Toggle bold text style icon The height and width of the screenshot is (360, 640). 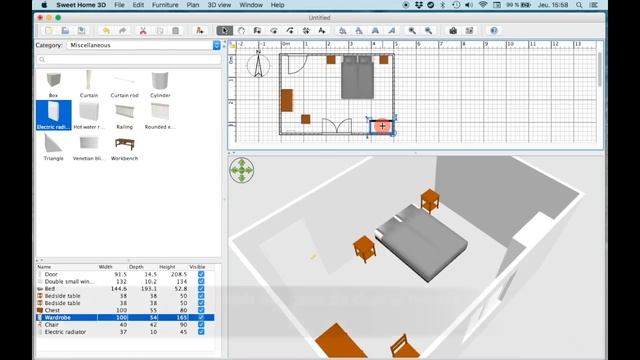375,31
